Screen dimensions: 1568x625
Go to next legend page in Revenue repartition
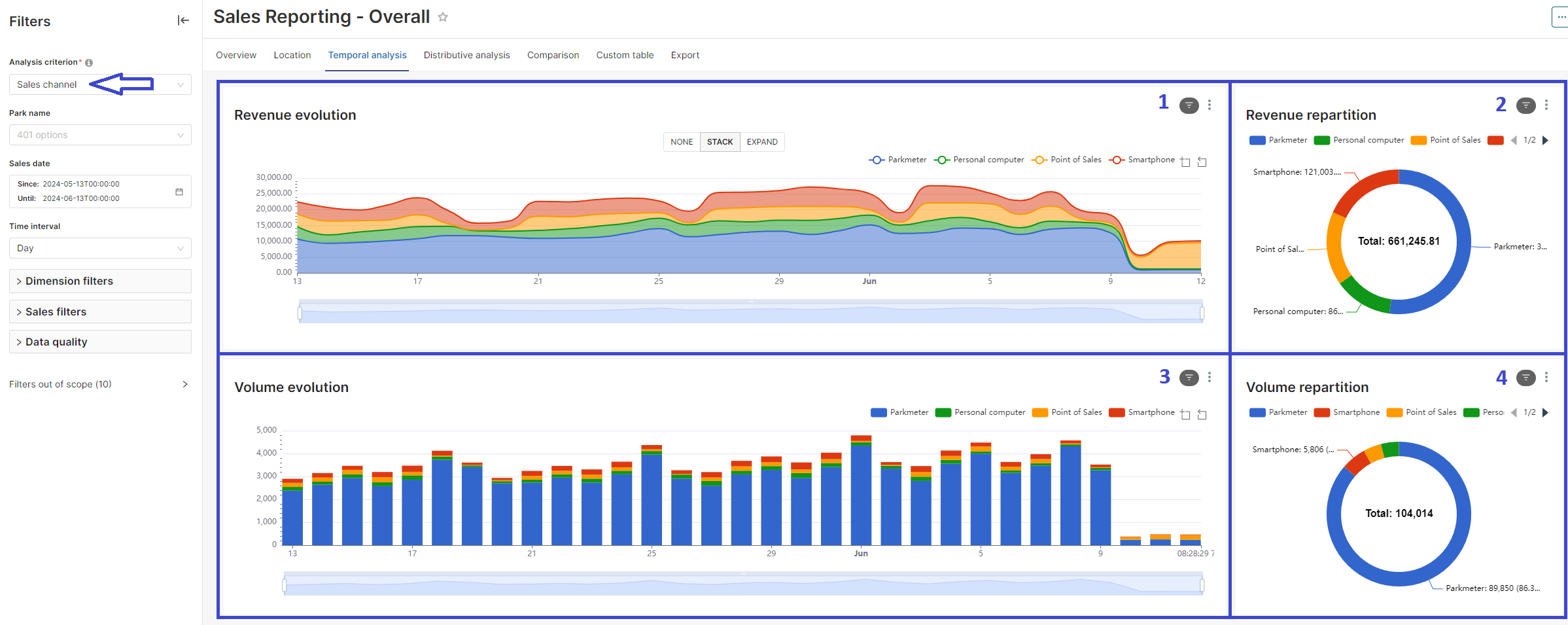point(1546,140)
